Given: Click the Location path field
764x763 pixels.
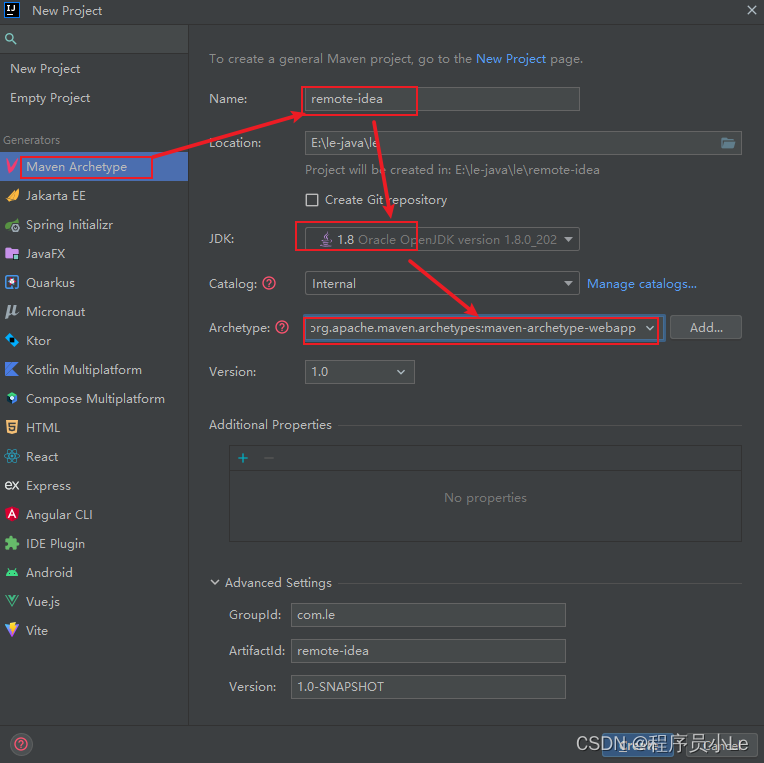Looking at the screenshot, I should click(523, 143).
